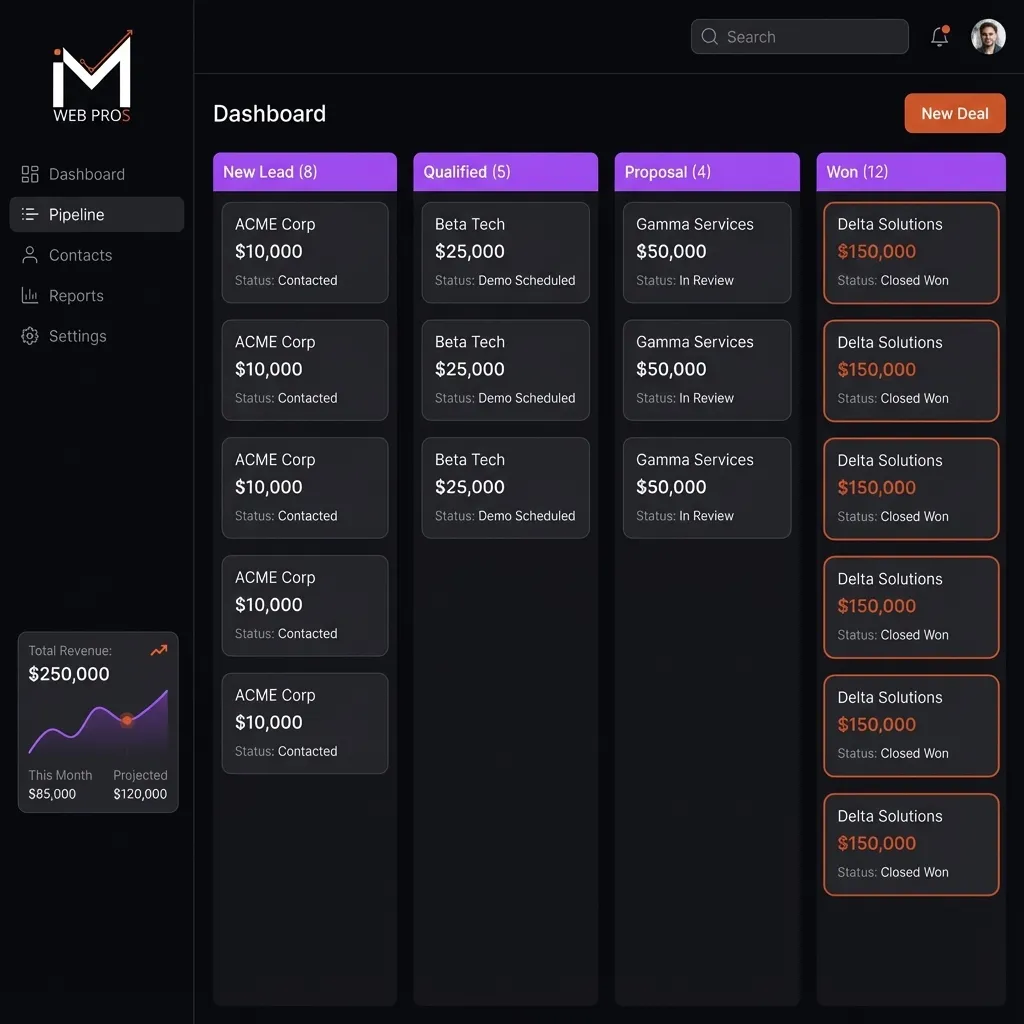
Task: Click the Contacts person icon
Action: (30, 255)
